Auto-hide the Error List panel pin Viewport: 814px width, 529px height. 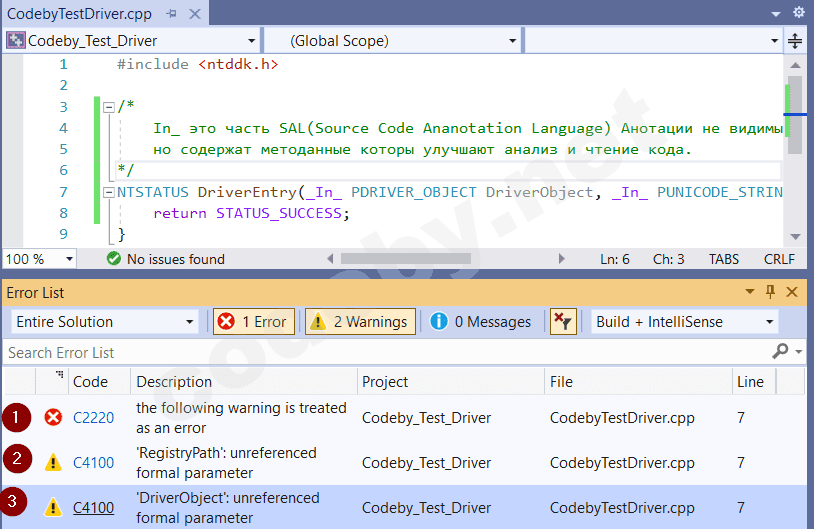point(770,292)
